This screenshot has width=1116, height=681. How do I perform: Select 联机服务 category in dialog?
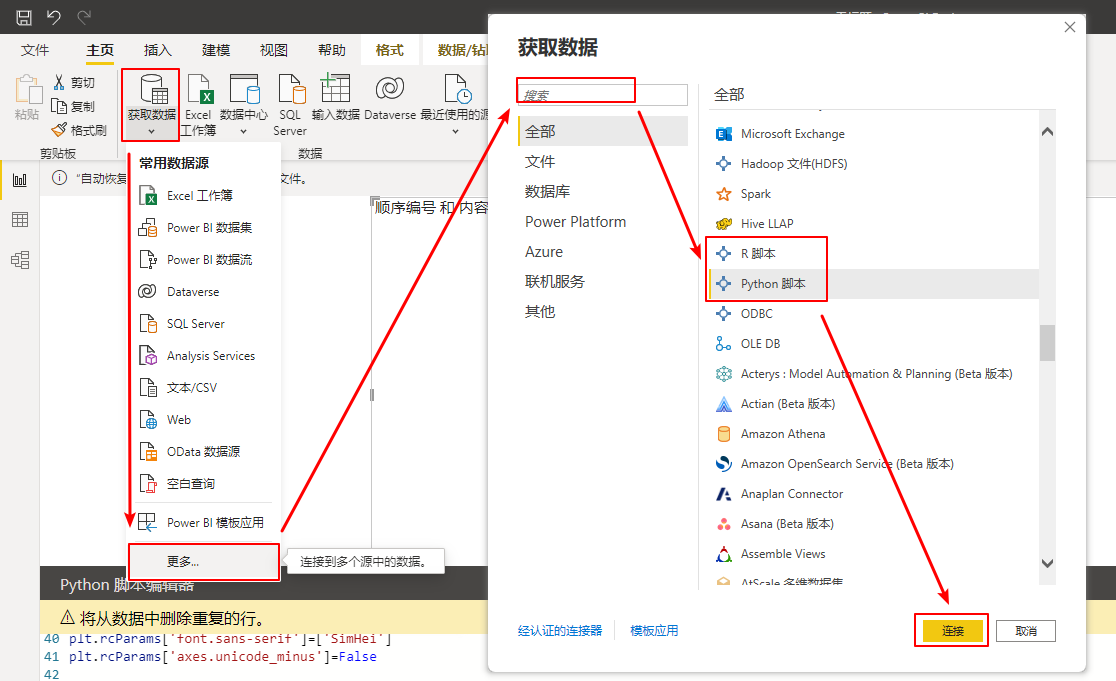(x=603, y=281)
